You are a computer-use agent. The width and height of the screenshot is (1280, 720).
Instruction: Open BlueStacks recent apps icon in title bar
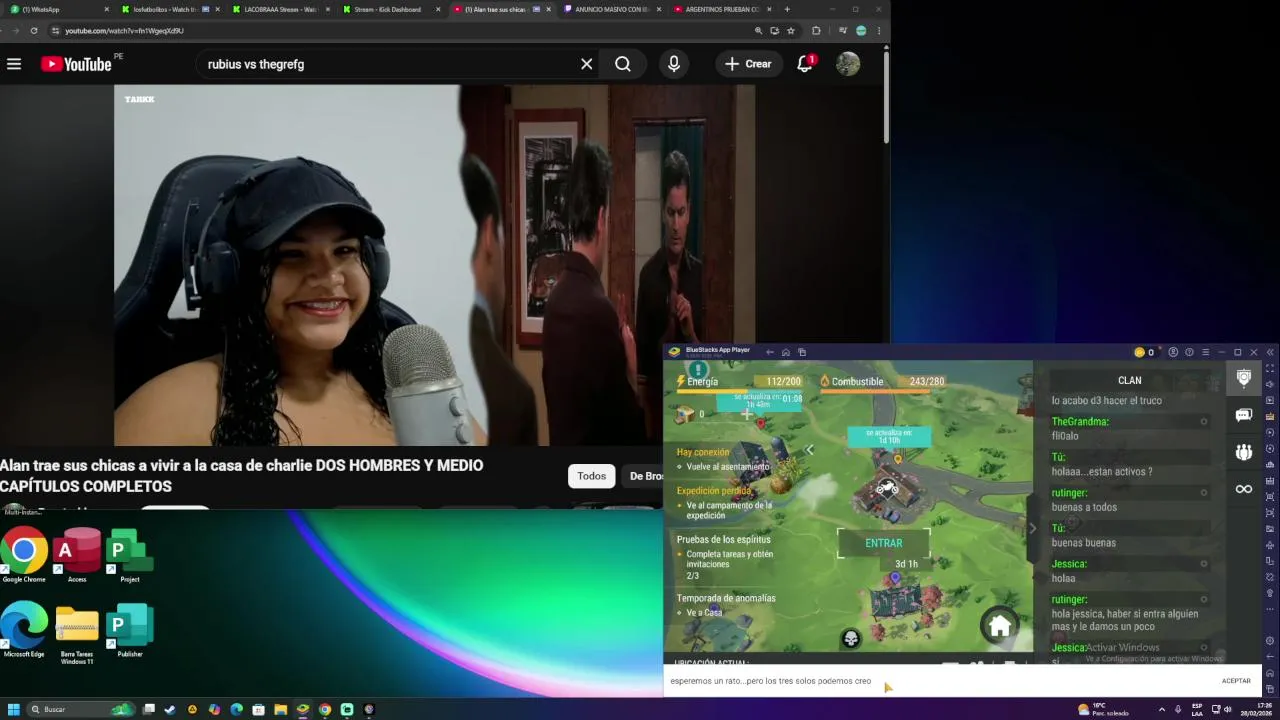click(x=801, y=352)
